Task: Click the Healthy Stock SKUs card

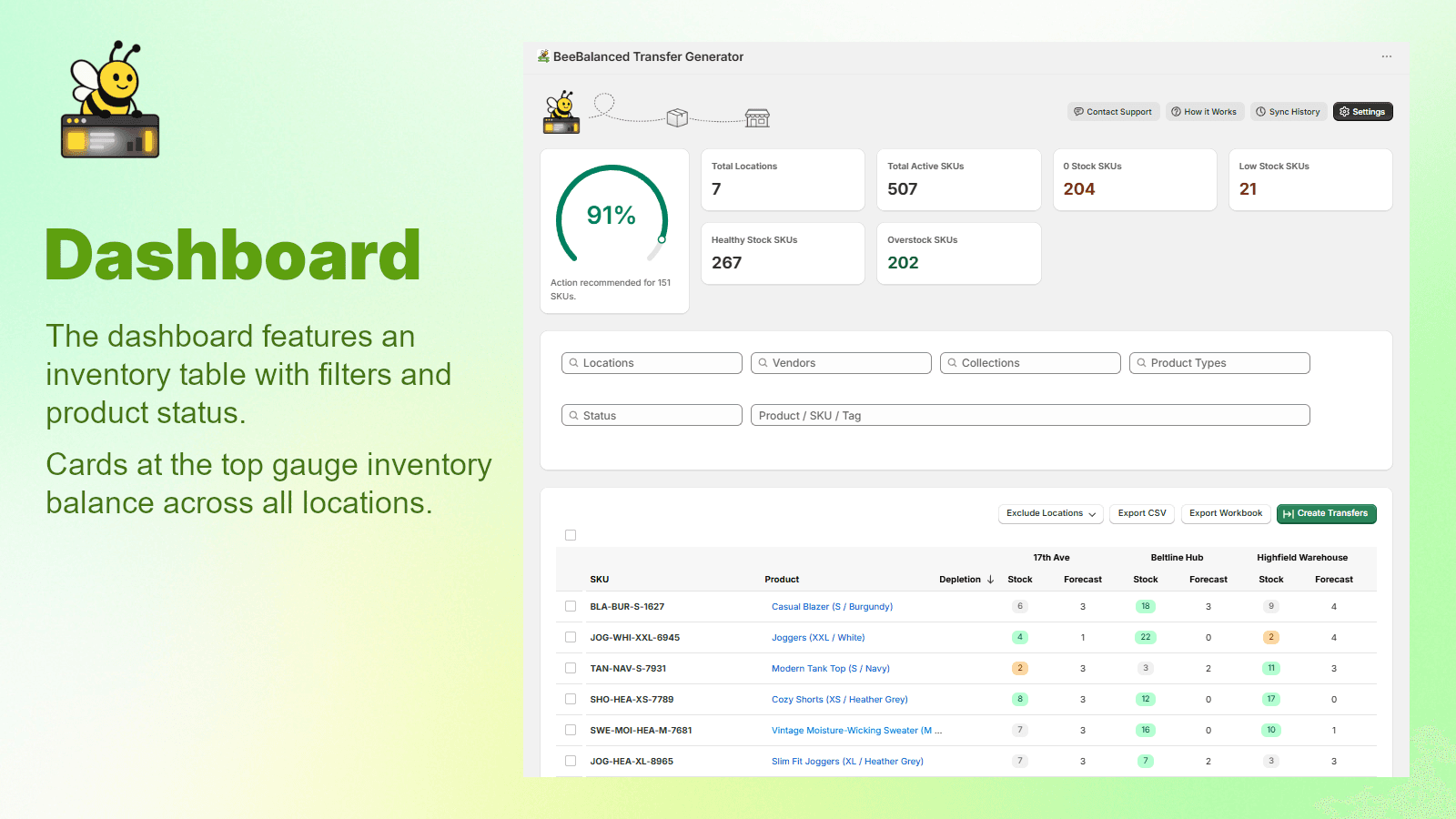Action: pyautogui.click(x=783, y=254)
